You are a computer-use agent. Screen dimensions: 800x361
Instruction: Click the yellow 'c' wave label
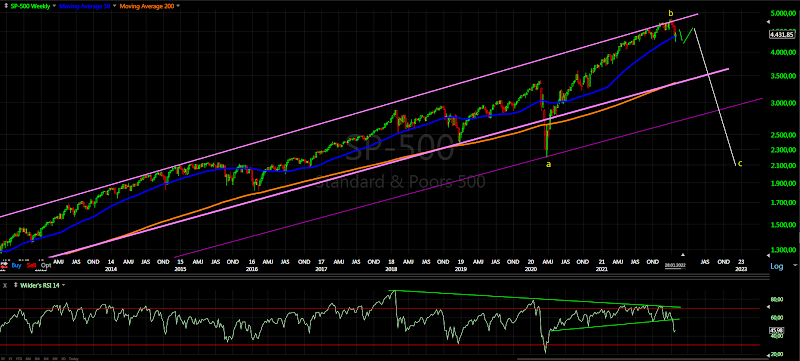coord(740,164)
